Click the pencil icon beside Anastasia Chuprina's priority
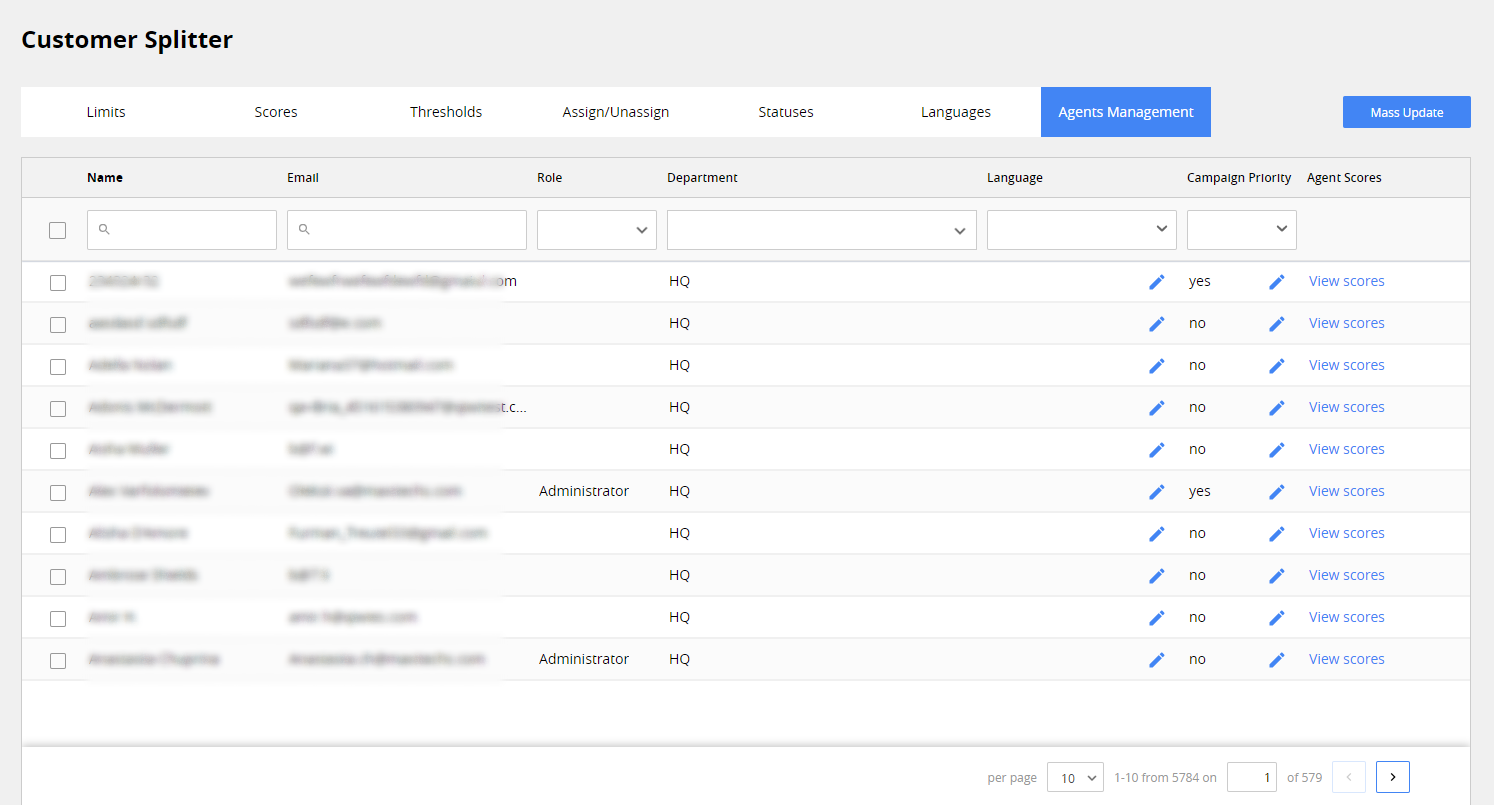The height and width of the screenshot is (805, 1494). coord(1277,659)
